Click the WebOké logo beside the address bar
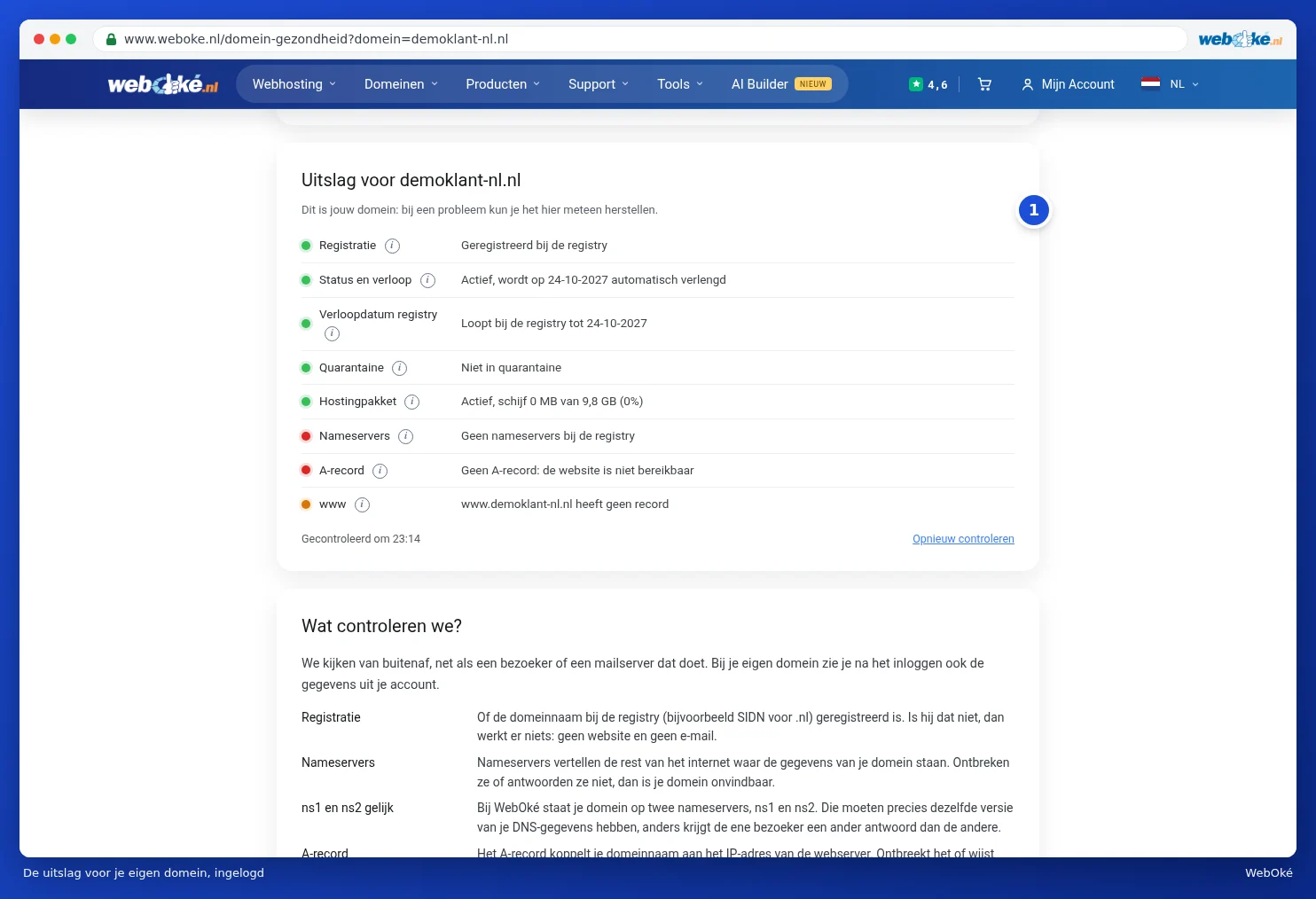1316x899 pixels. (x=1240, y=39)
